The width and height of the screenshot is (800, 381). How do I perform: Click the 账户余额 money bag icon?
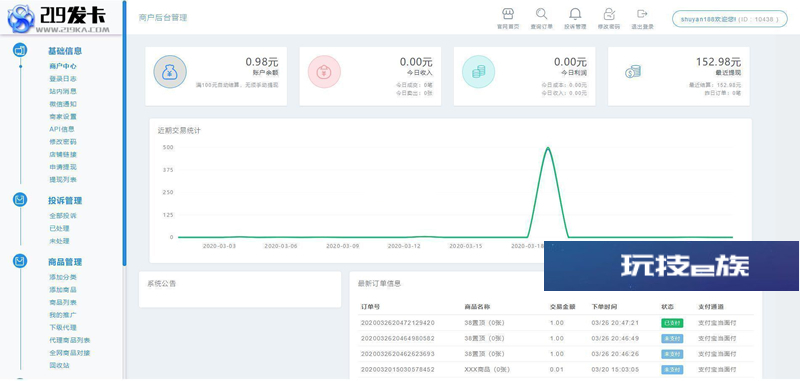point(170,72)
